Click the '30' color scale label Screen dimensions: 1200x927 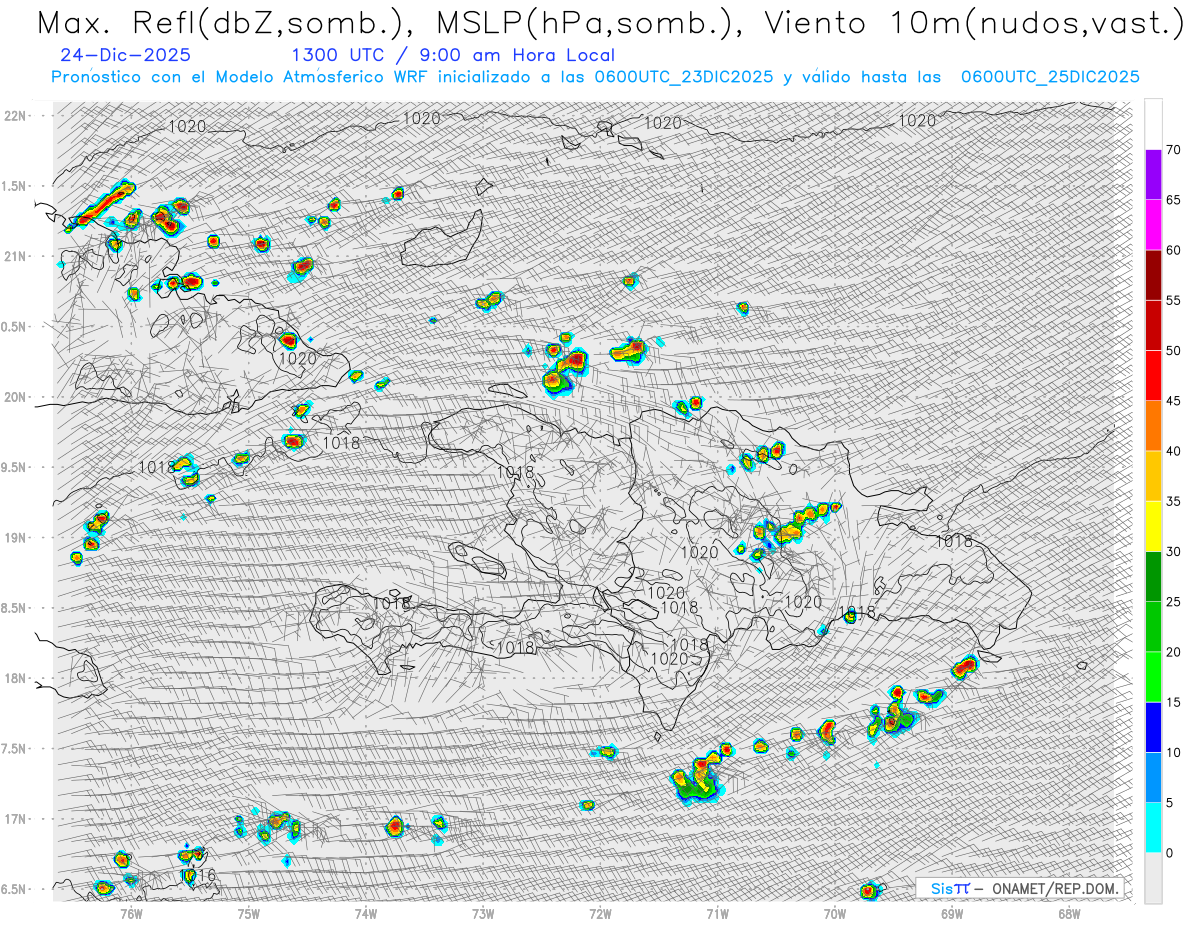[1173, 552]
